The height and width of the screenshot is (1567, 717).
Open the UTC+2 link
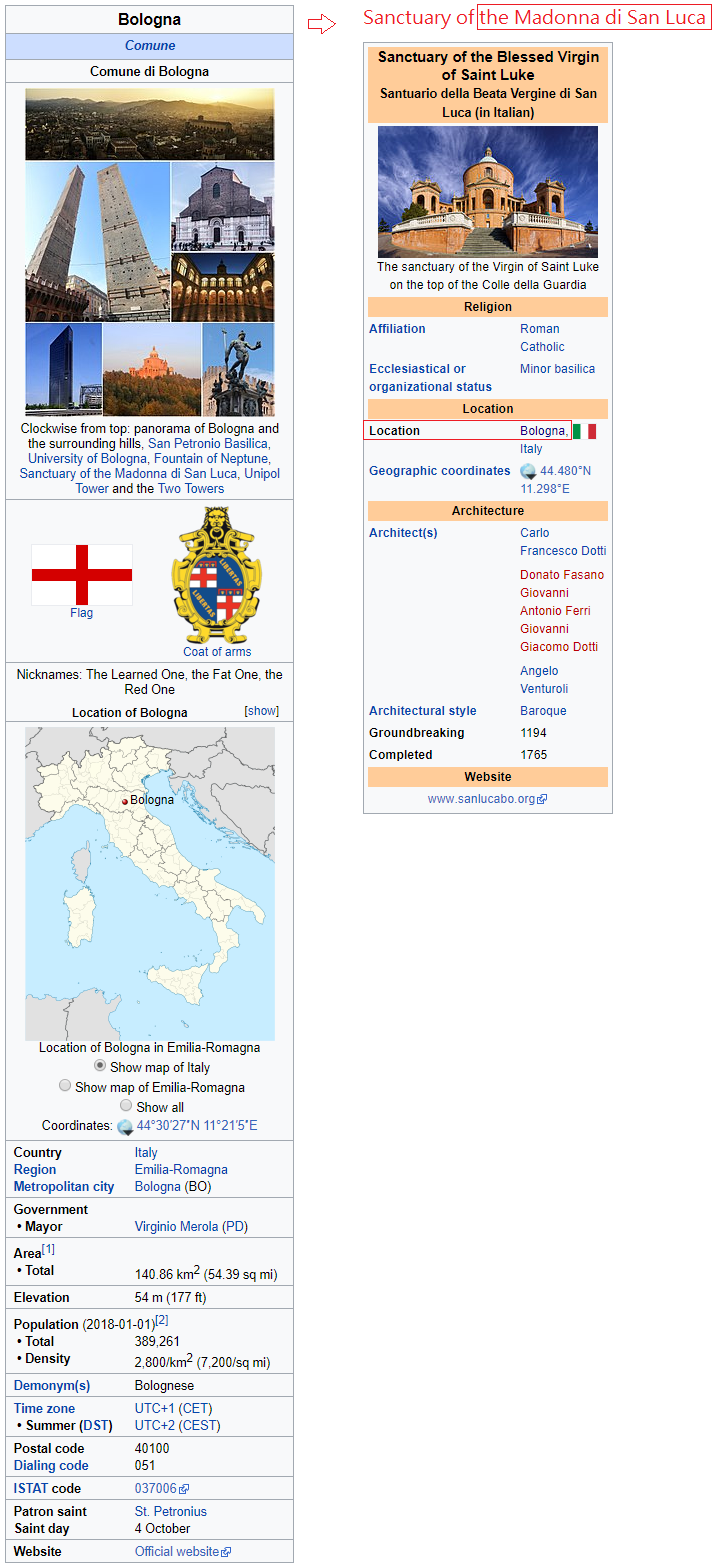(x=155, y=1426)
